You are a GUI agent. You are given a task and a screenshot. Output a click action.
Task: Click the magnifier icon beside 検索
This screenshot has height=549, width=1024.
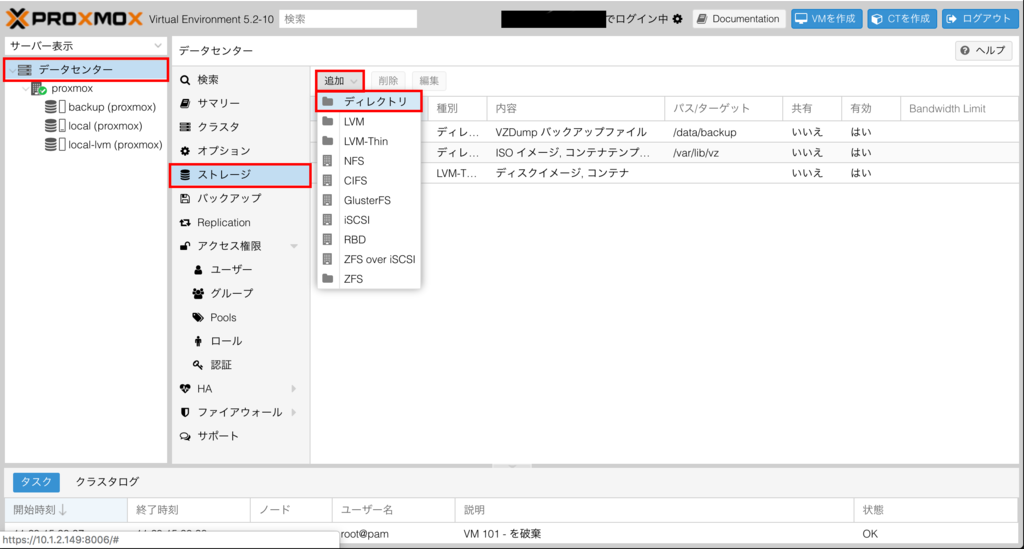(x=185, y=80)
